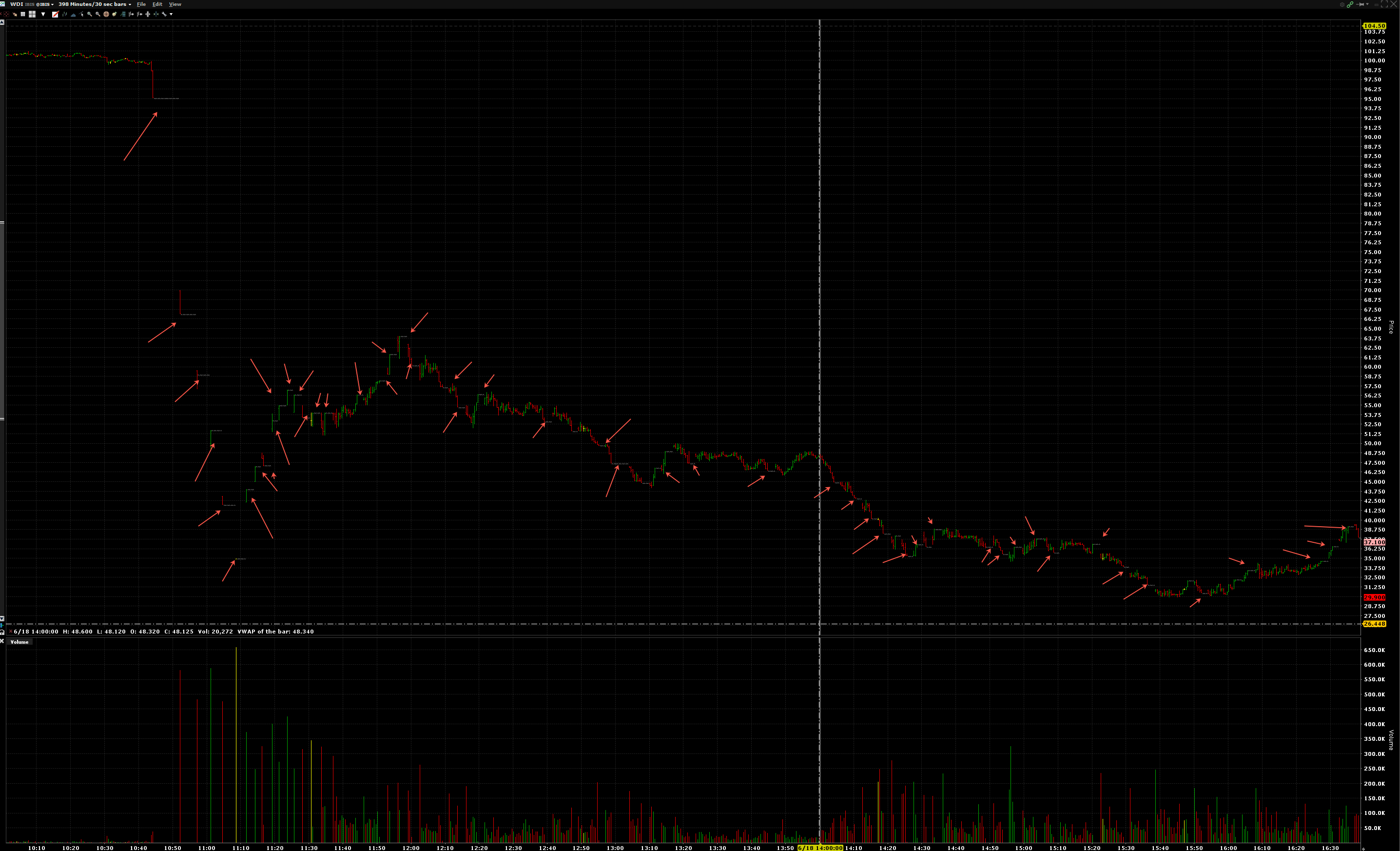Click the four-pane layout grid icon
1400x851 pixels.
point(32,14)
